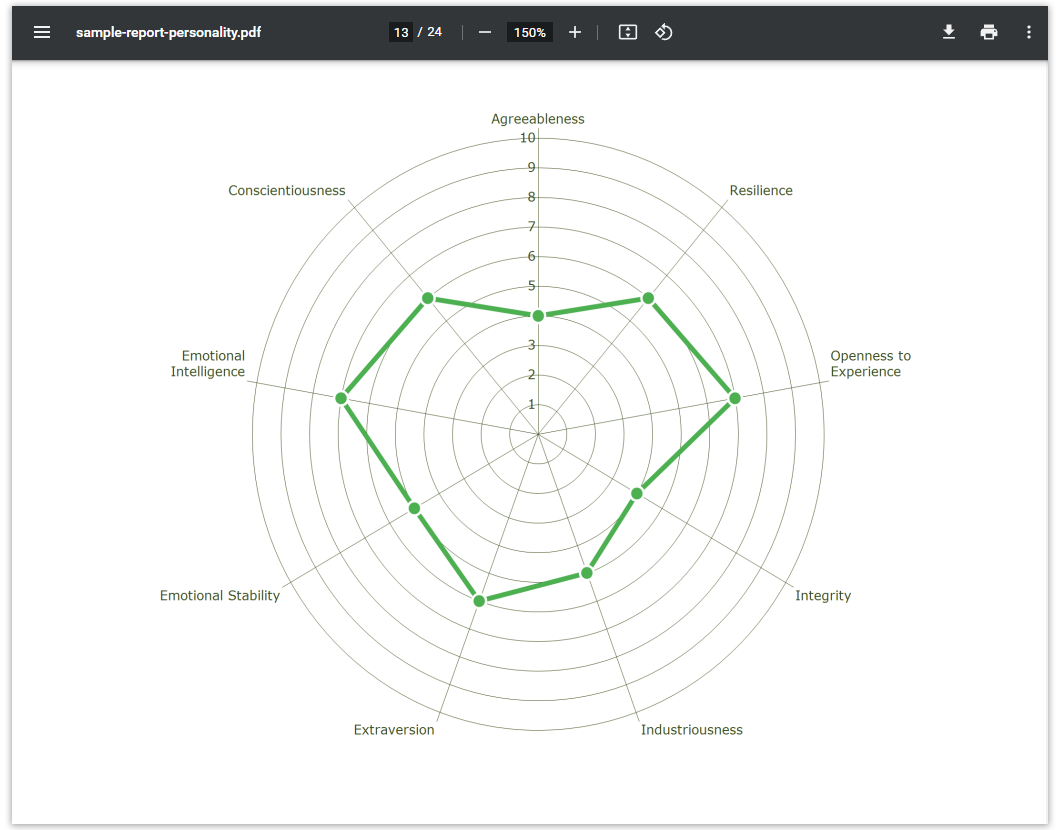The width and height of the screenshot is (1060, 830).
Task: Click the Integrity green data point
Action: click(x=636, y=493)
